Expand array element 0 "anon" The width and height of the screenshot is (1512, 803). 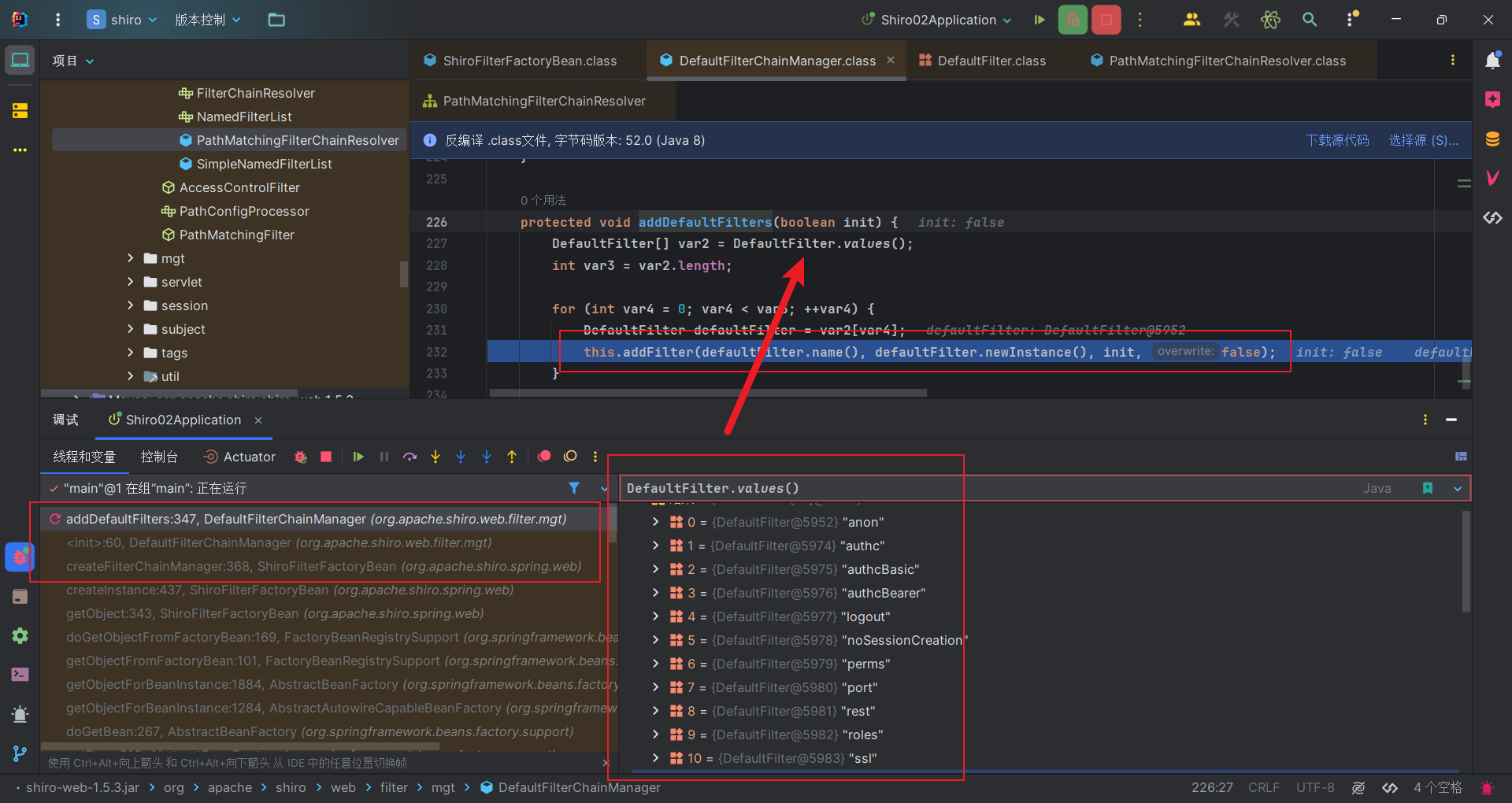[655, 522]
